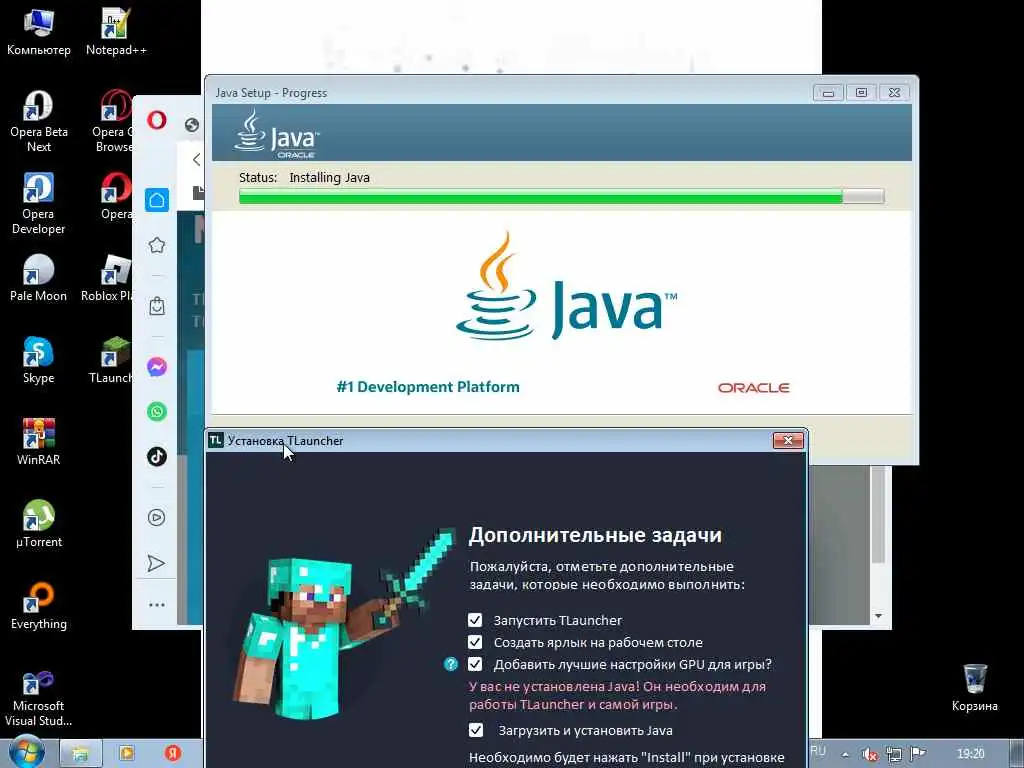
Task: Click the Java Setup - Progress title
Action: 271,93
